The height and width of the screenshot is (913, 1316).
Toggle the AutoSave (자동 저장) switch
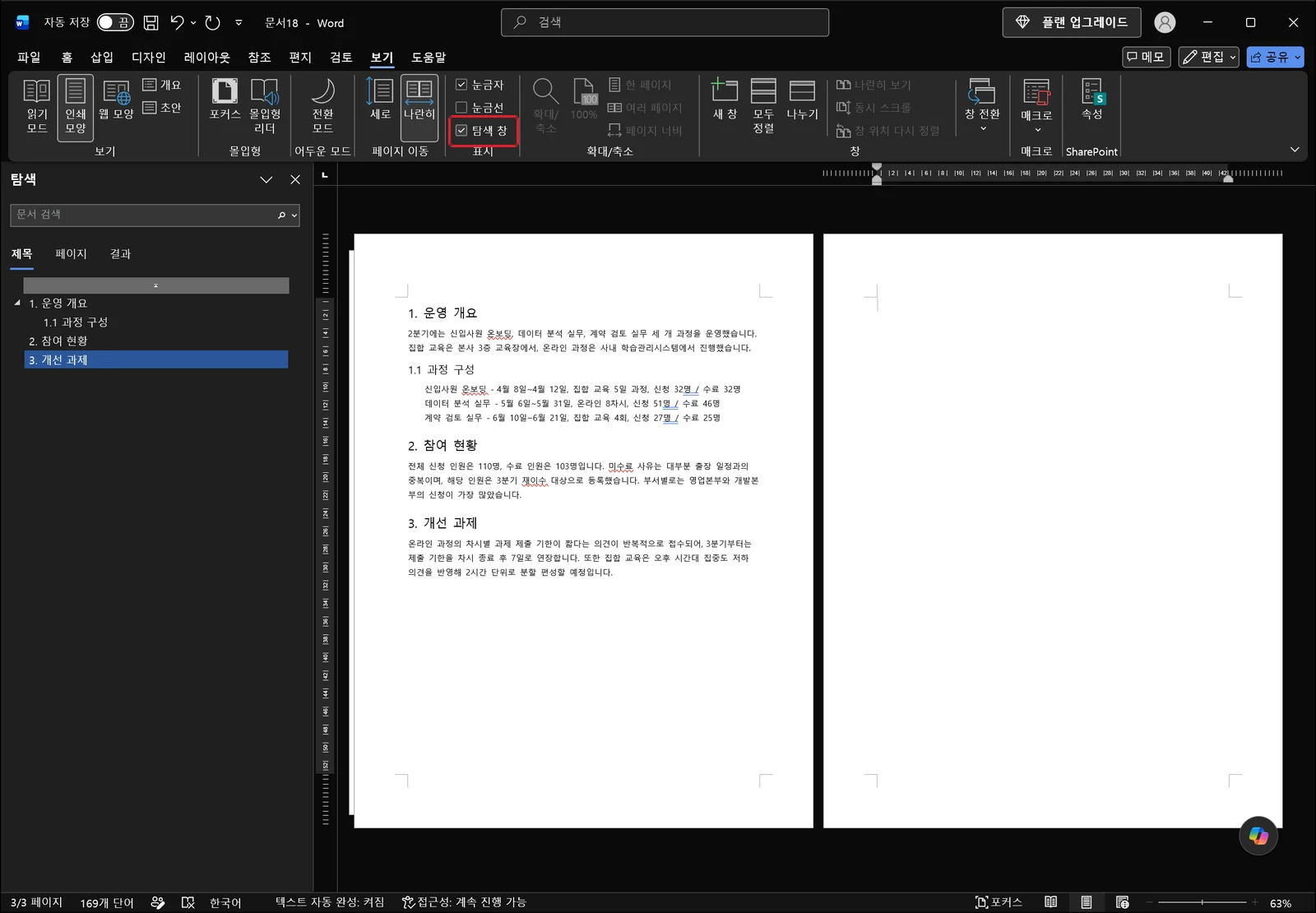coord(115,23)
